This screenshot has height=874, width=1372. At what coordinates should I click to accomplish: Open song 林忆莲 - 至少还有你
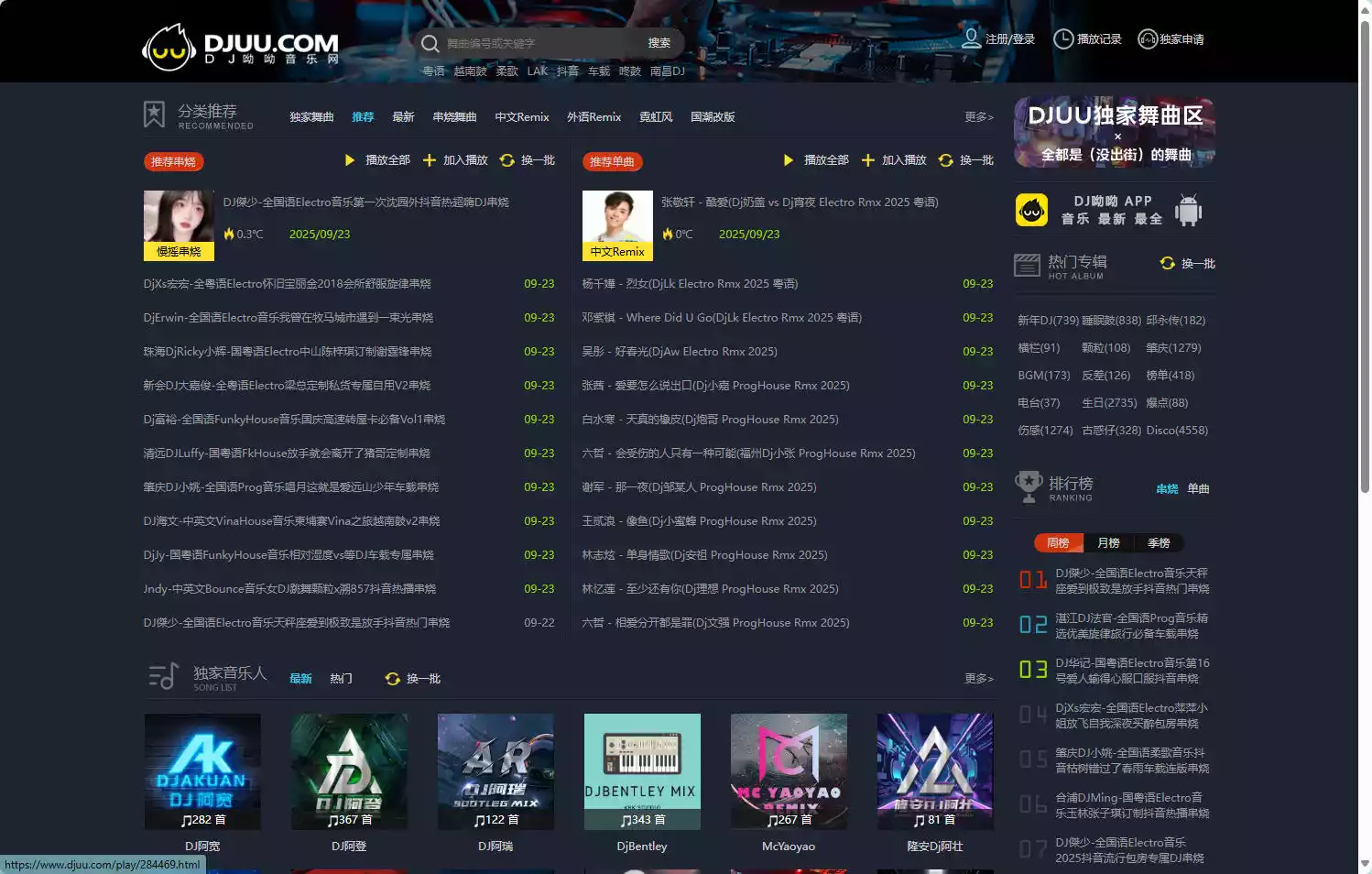710,589
